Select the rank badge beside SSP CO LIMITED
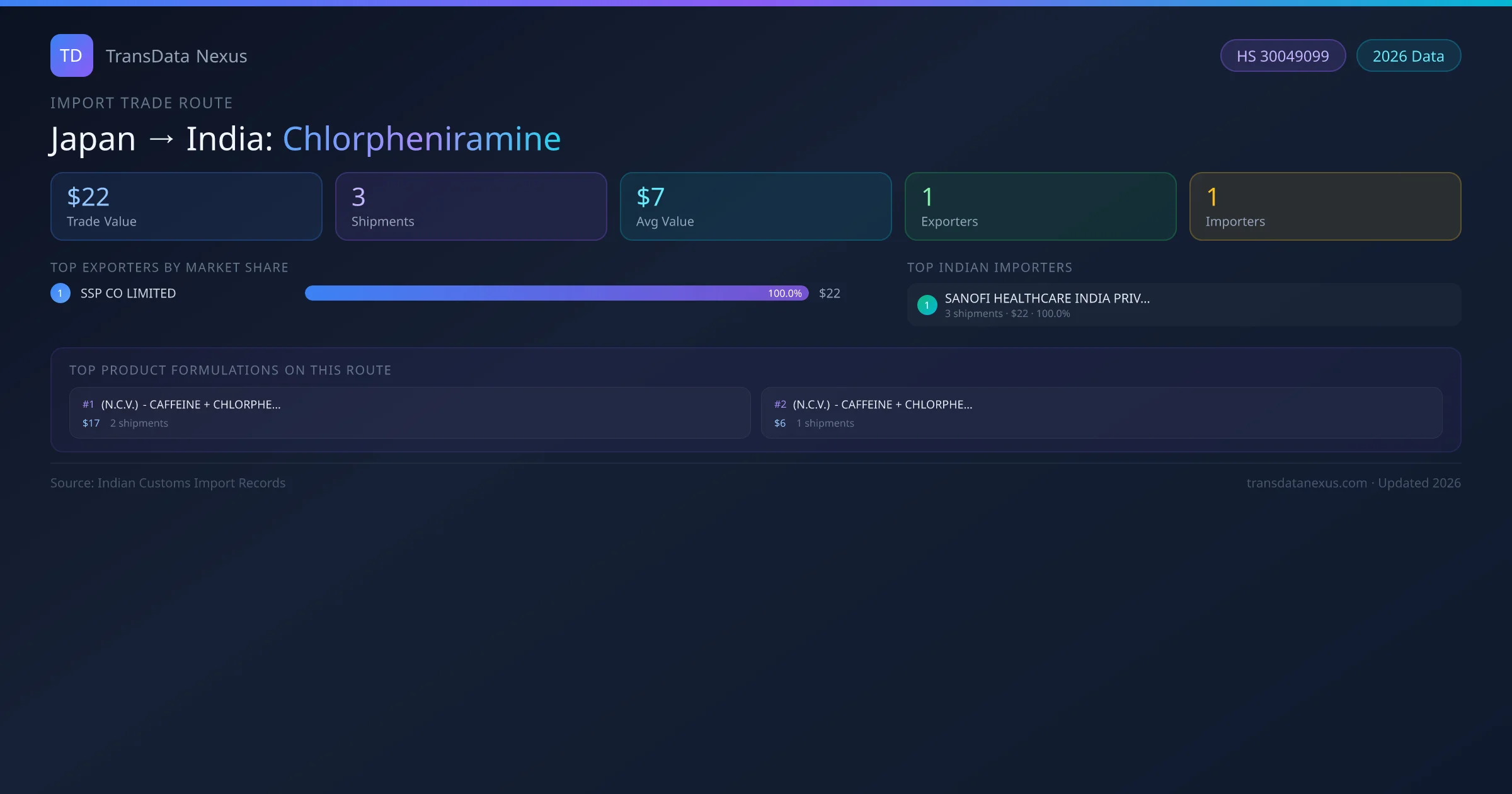1512x794 pixels. (60, 292)
